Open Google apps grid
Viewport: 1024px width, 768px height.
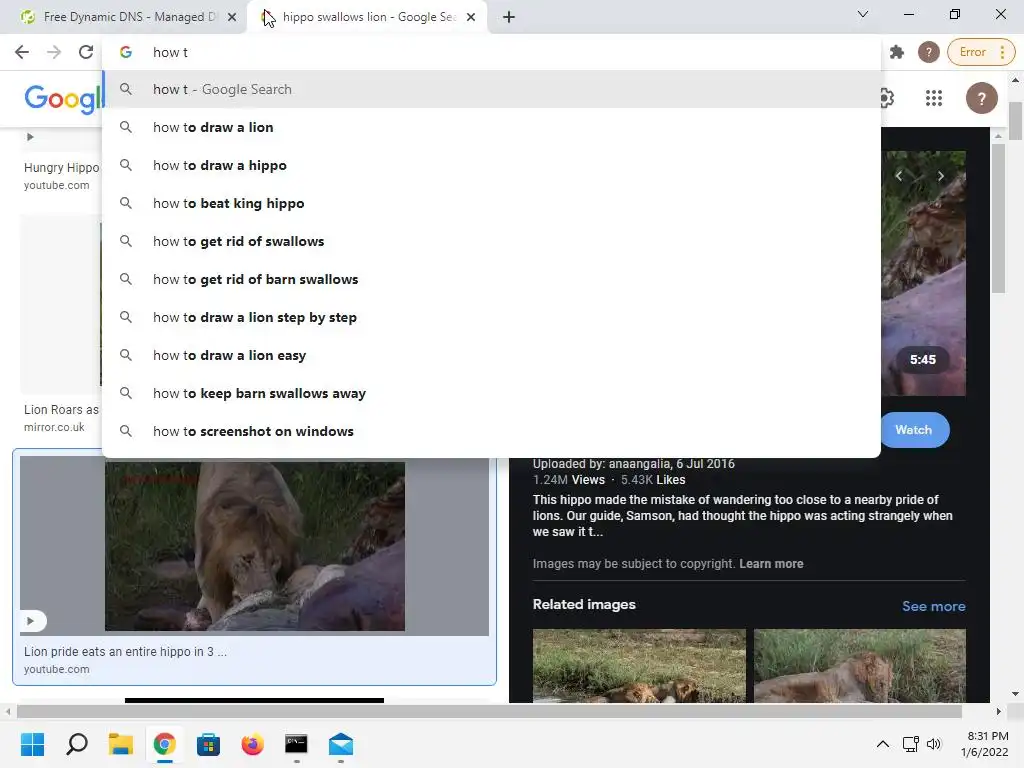[x=934, y=99]
